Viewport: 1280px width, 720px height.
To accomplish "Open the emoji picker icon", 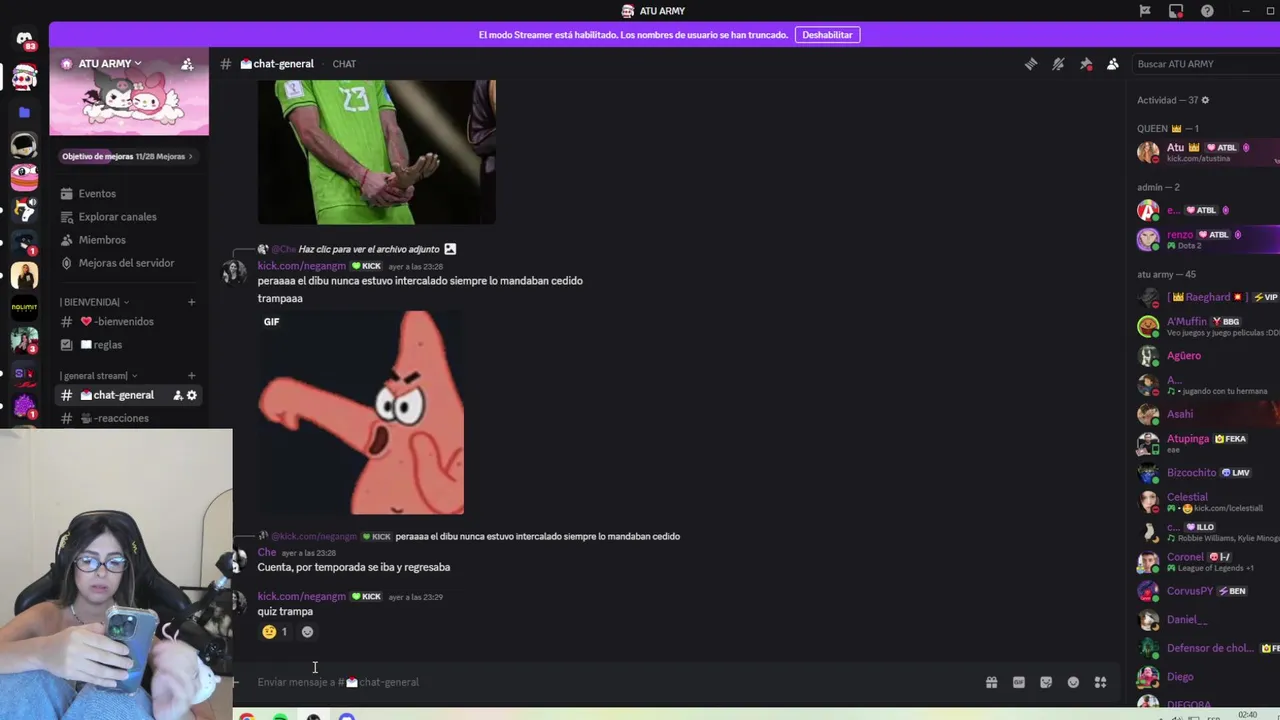I will [1073, 682].
